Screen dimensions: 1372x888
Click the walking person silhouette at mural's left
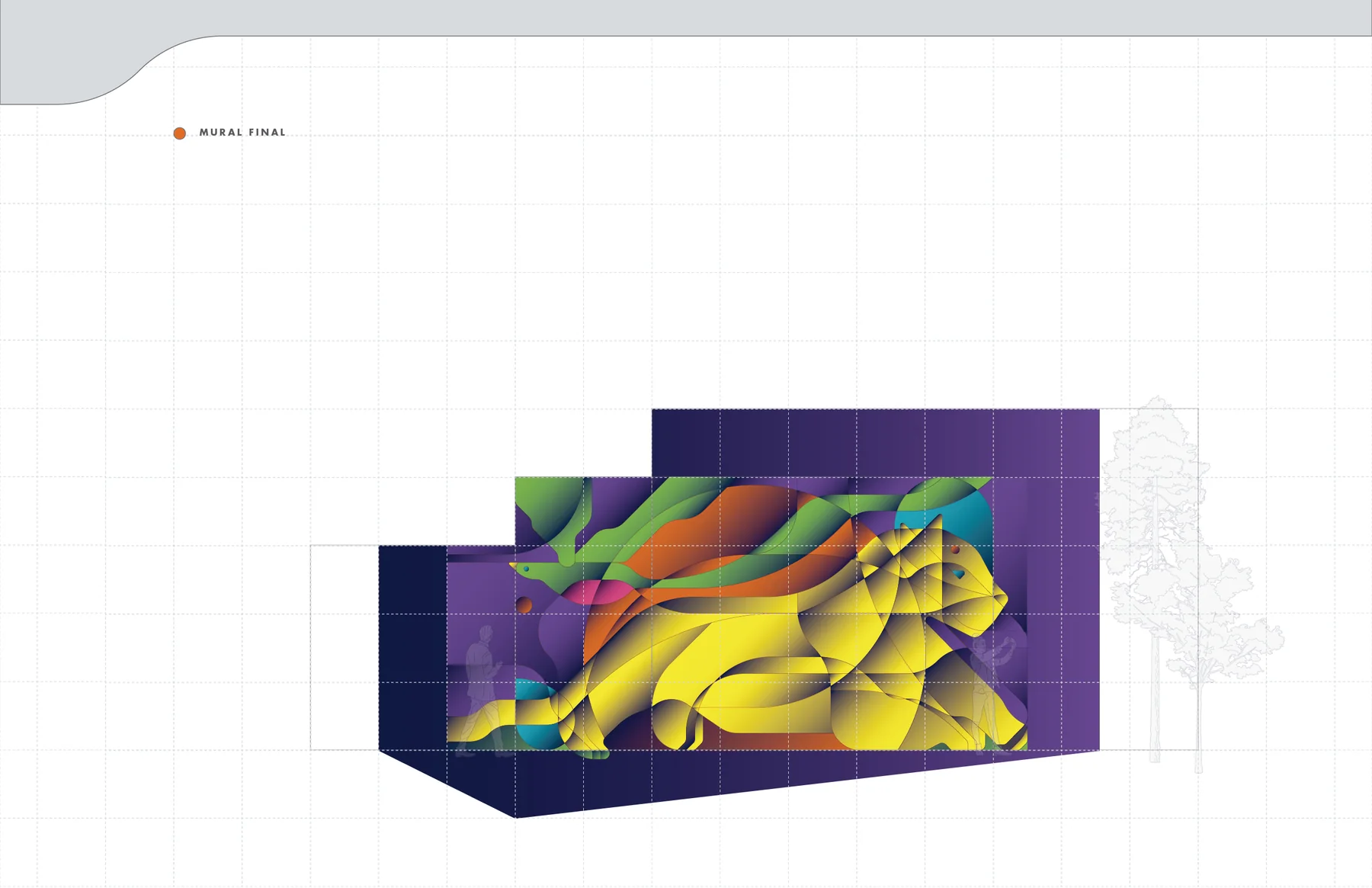coord(483,691)
